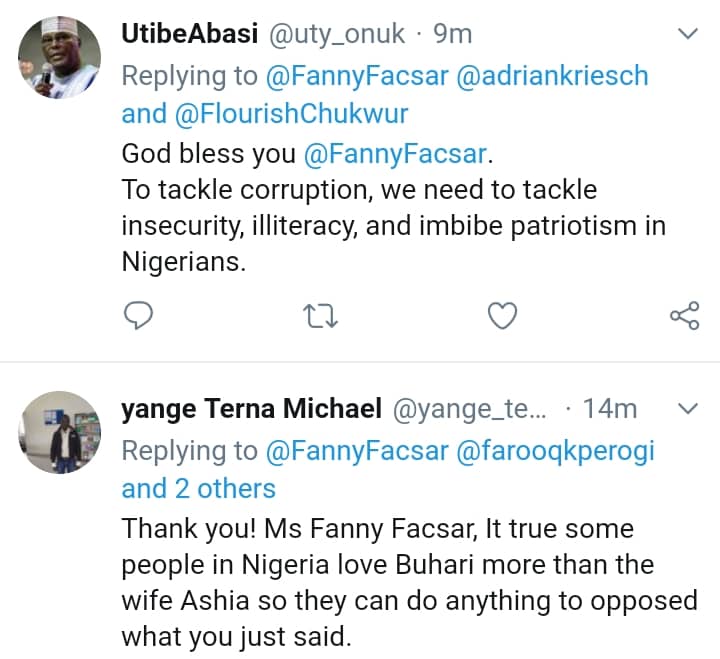Screen dimensions: 720x659
Task: Show 'and 2 others' reply recipients
Action: (198, 489)
